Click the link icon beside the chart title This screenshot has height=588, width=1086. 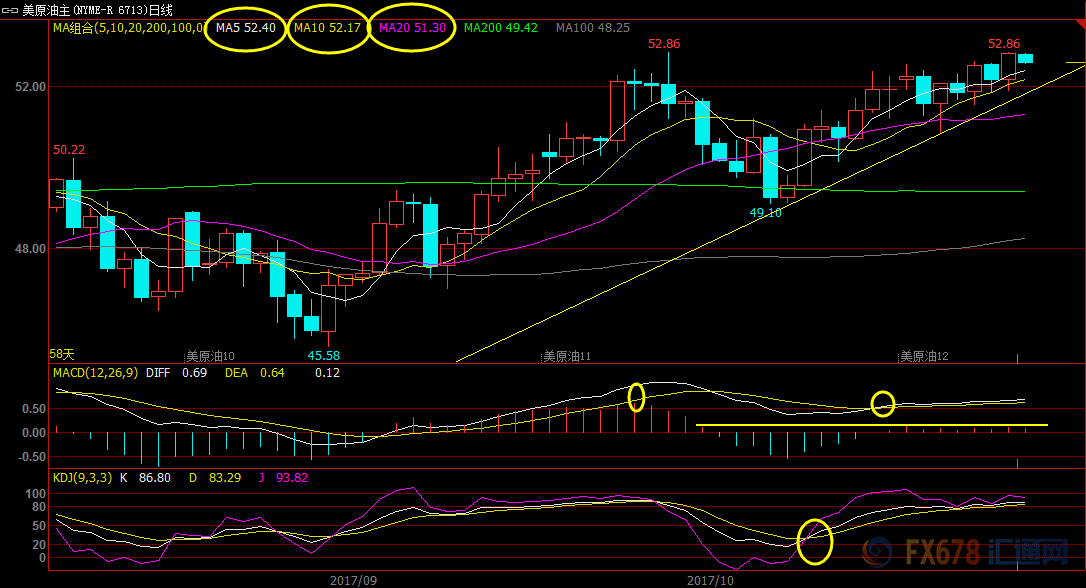[10, 10]
